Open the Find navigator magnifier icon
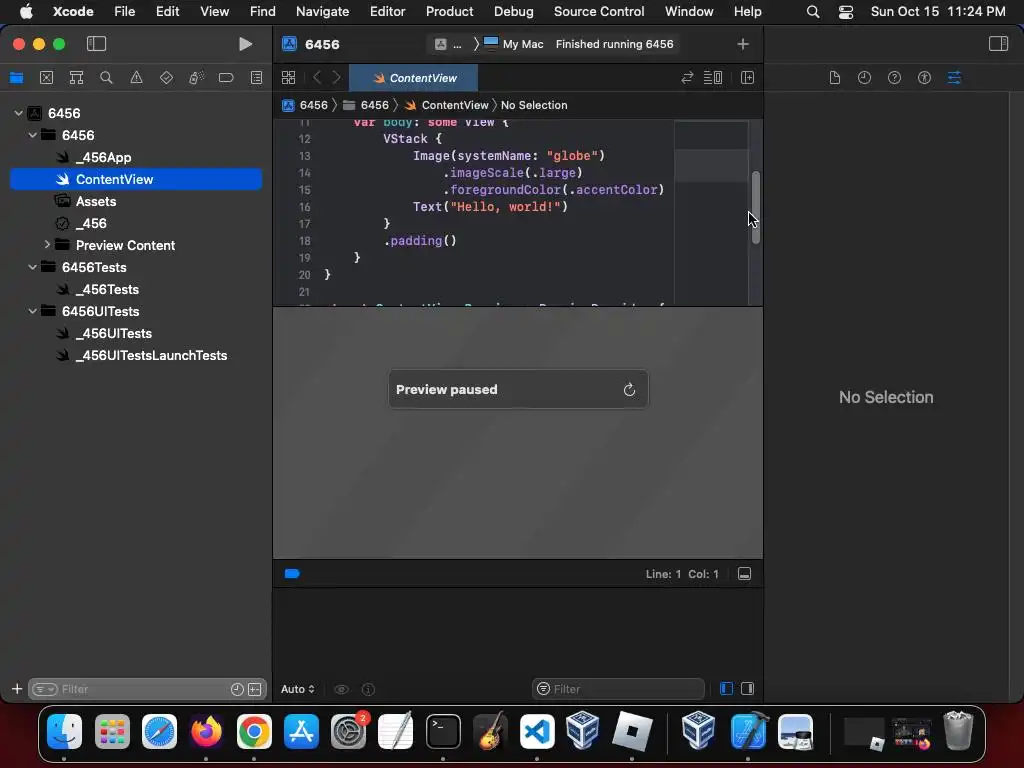 pos(106,78)
